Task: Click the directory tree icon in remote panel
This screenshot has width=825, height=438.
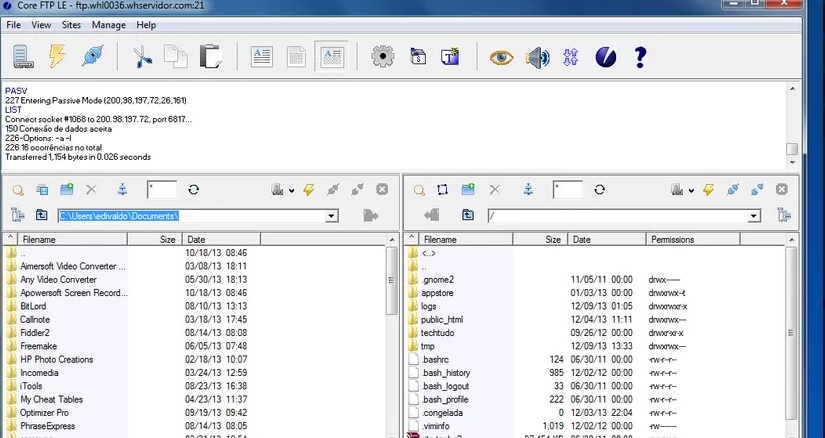Action: [x=784, y=215]
